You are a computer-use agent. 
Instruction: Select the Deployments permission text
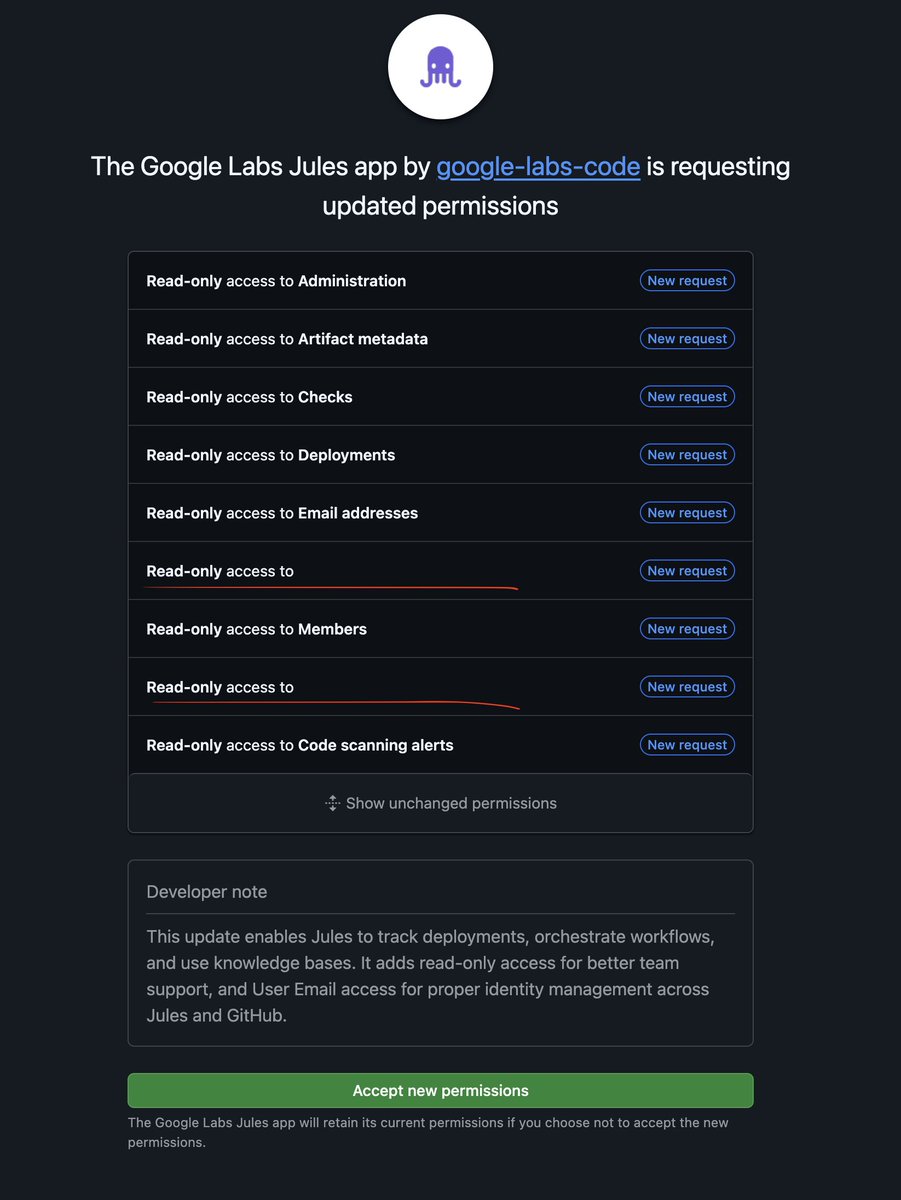(271, 455)
